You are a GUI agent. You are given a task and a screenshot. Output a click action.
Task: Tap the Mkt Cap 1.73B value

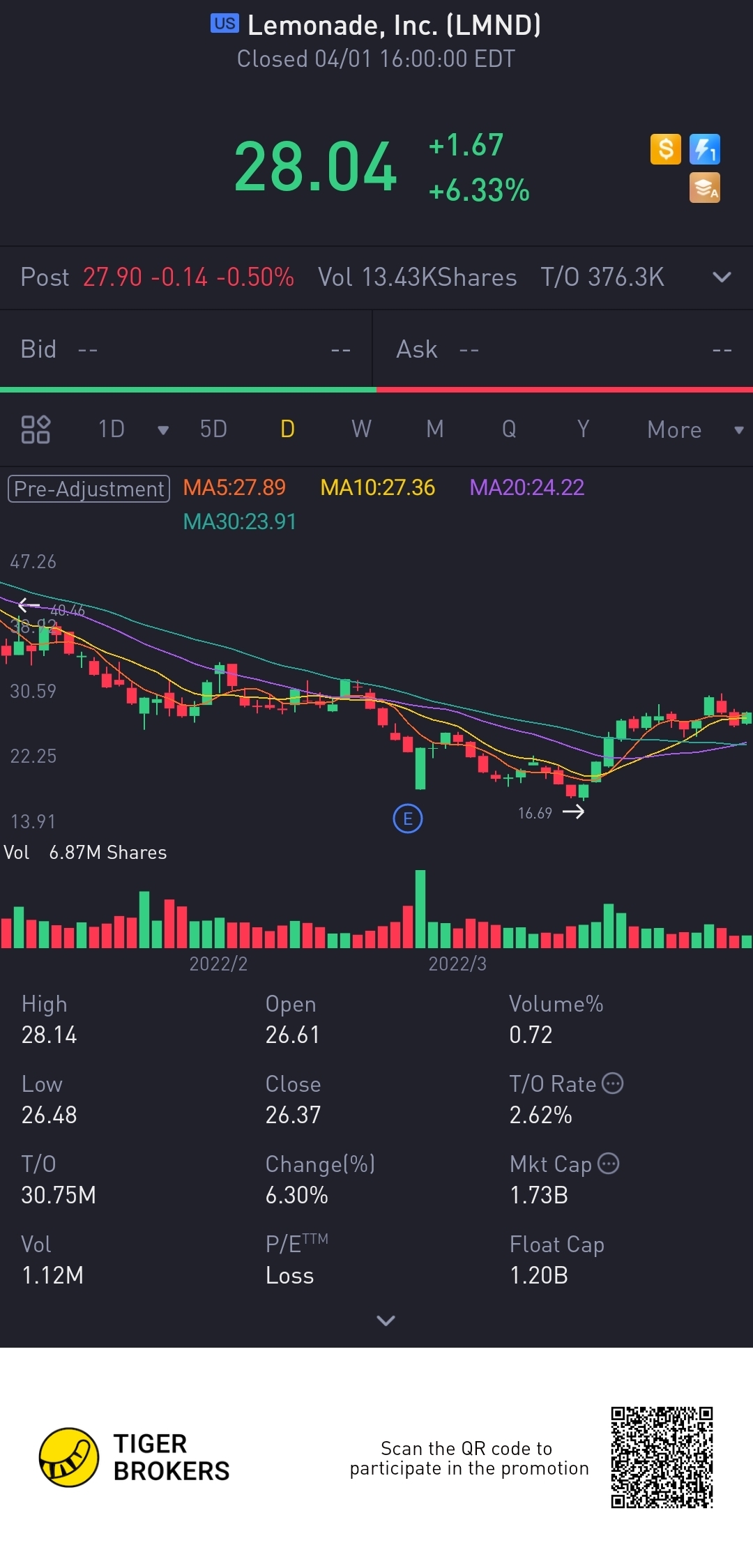pos(539,1195)
